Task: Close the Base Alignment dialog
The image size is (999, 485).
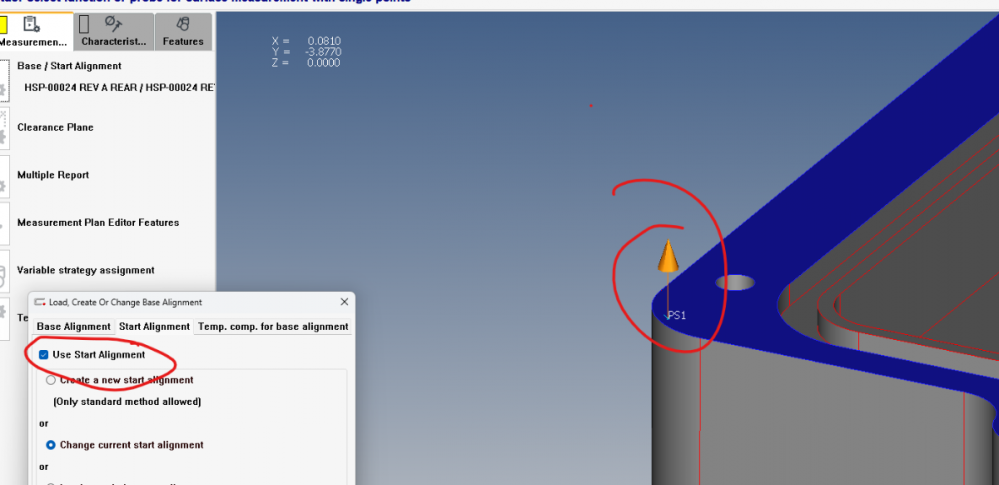Action: pos(344,301)
